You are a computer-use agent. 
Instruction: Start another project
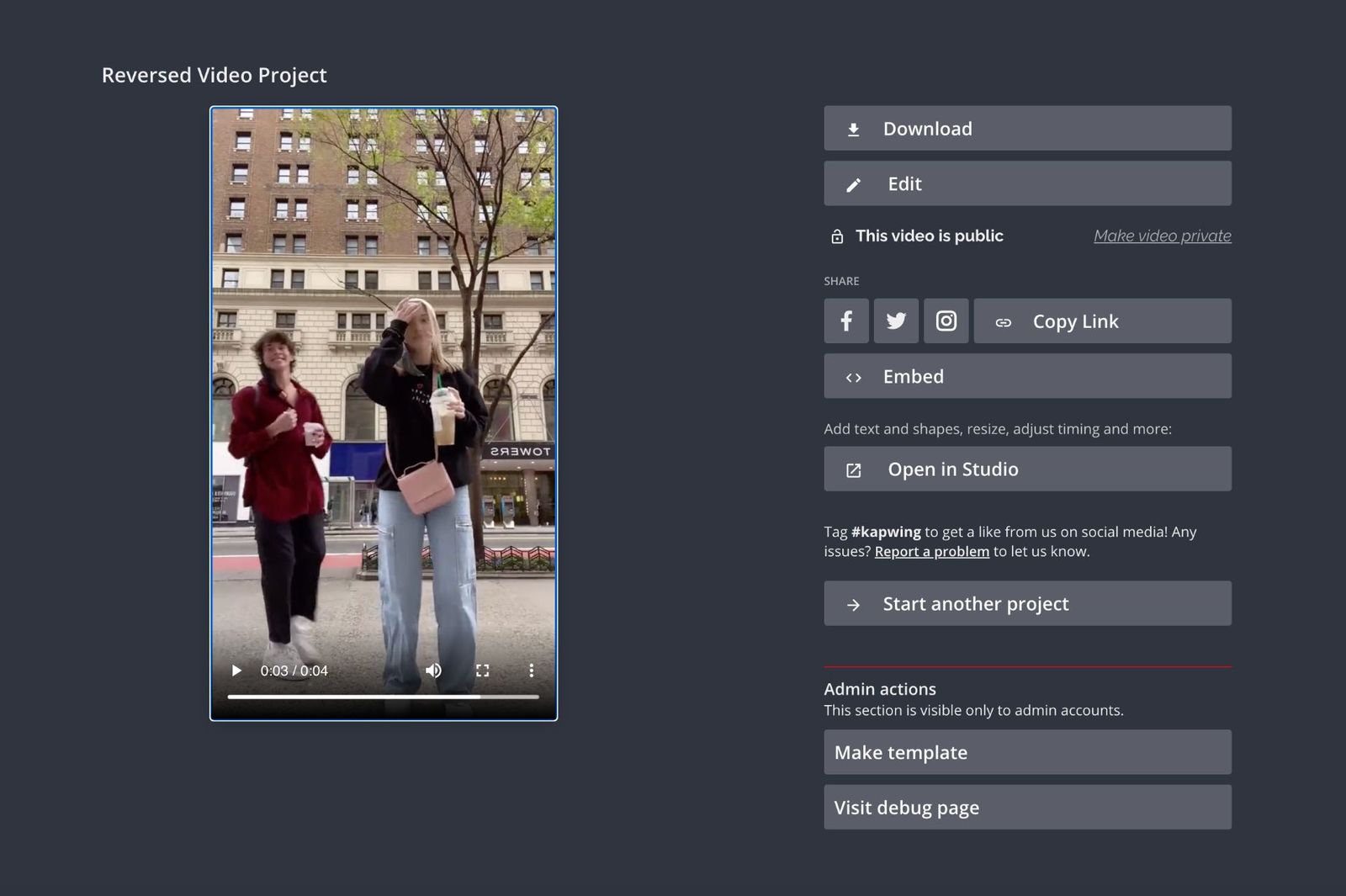coord(1027,604)
